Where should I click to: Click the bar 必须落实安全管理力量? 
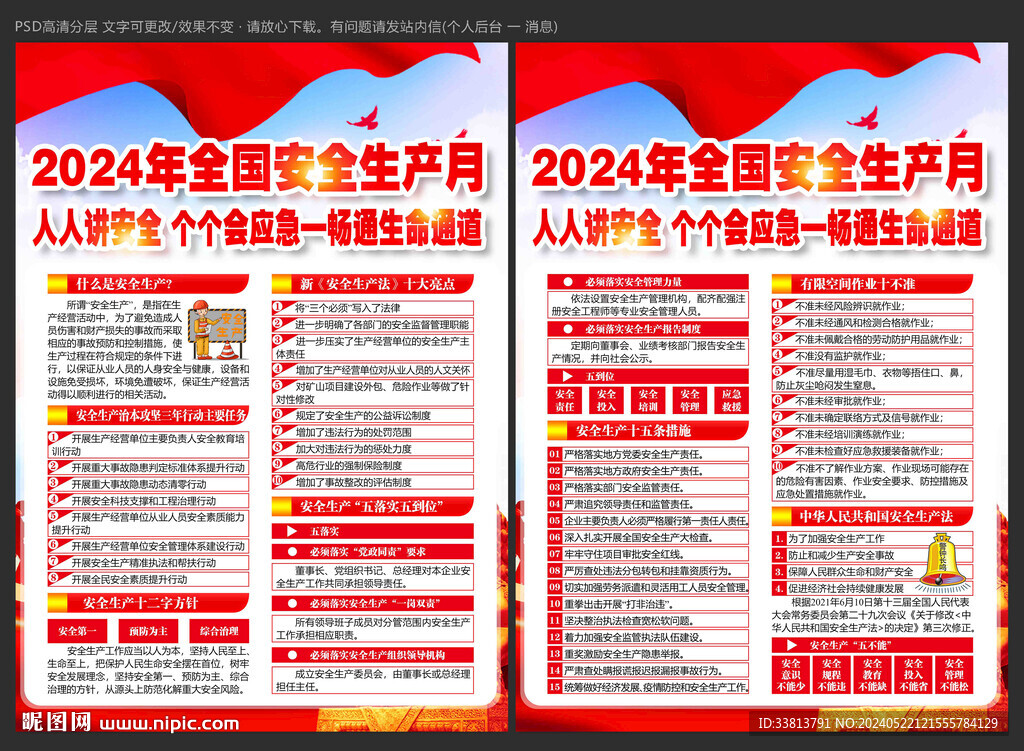648,282
